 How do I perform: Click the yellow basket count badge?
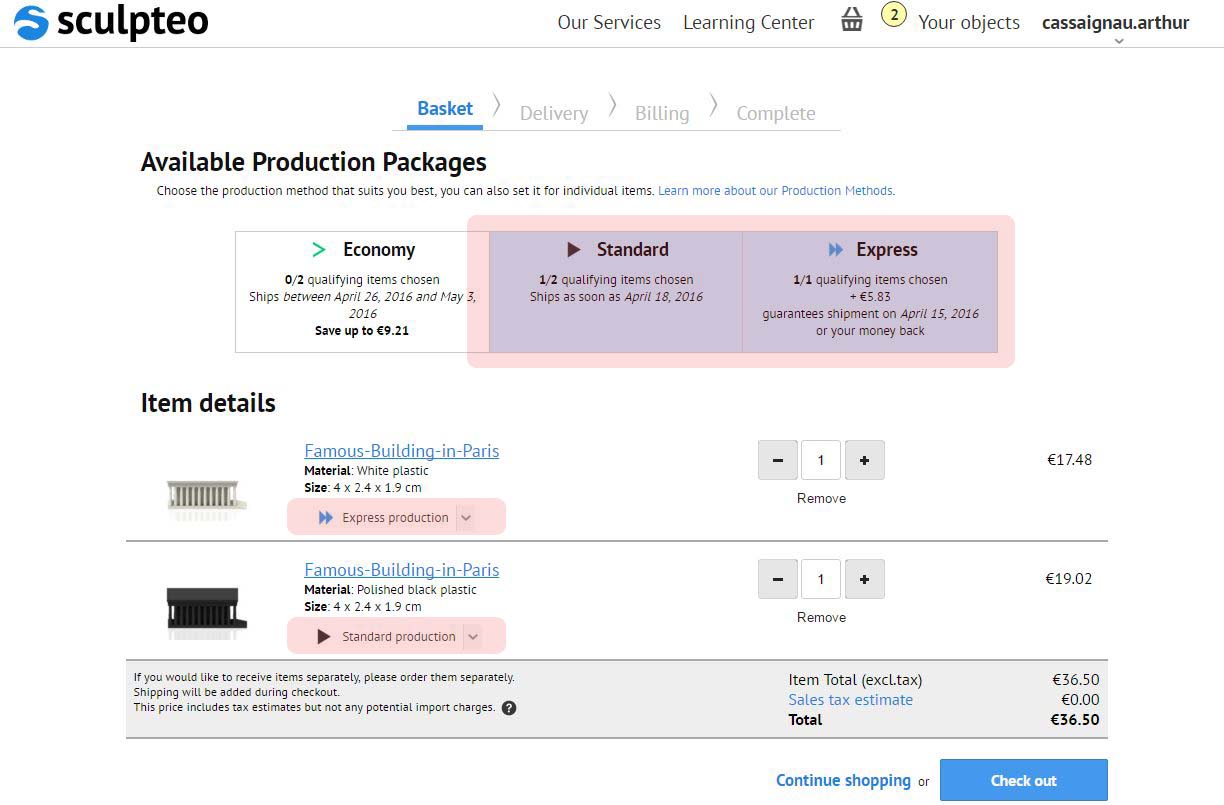click(x=893, y=15)
